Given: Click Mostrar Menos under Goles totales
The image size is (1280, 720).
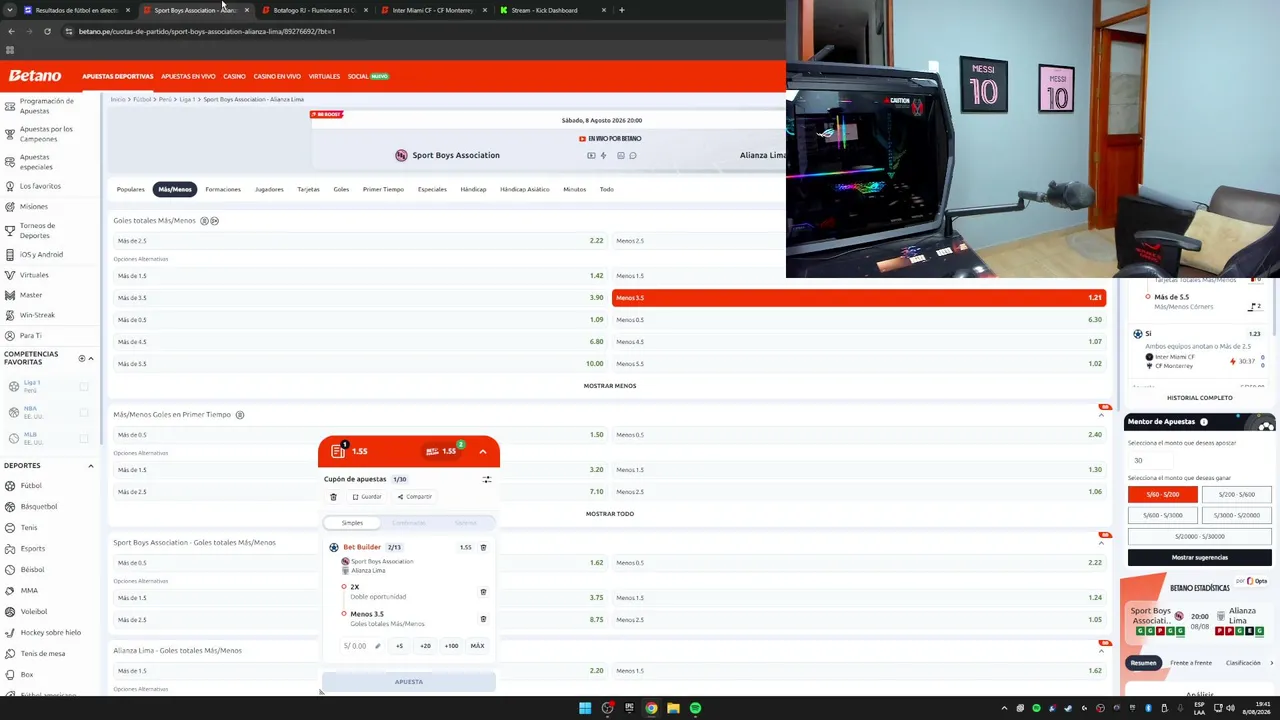Looking at the screenshot, I should click(x=610, y=386).
